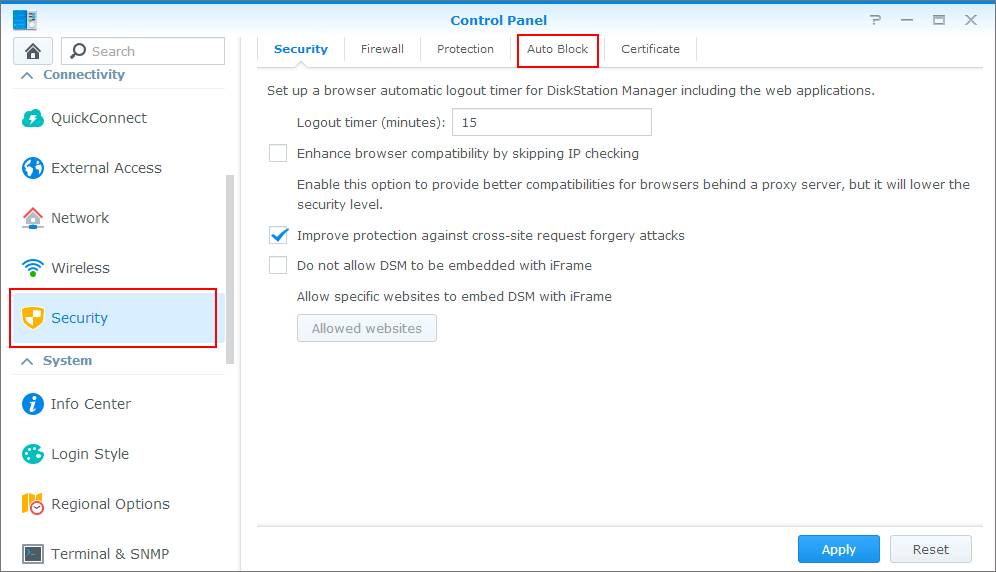Viewport: 996px width, 572px height.
Task: Click the Home icon button
Action: [x=33, y=51]
